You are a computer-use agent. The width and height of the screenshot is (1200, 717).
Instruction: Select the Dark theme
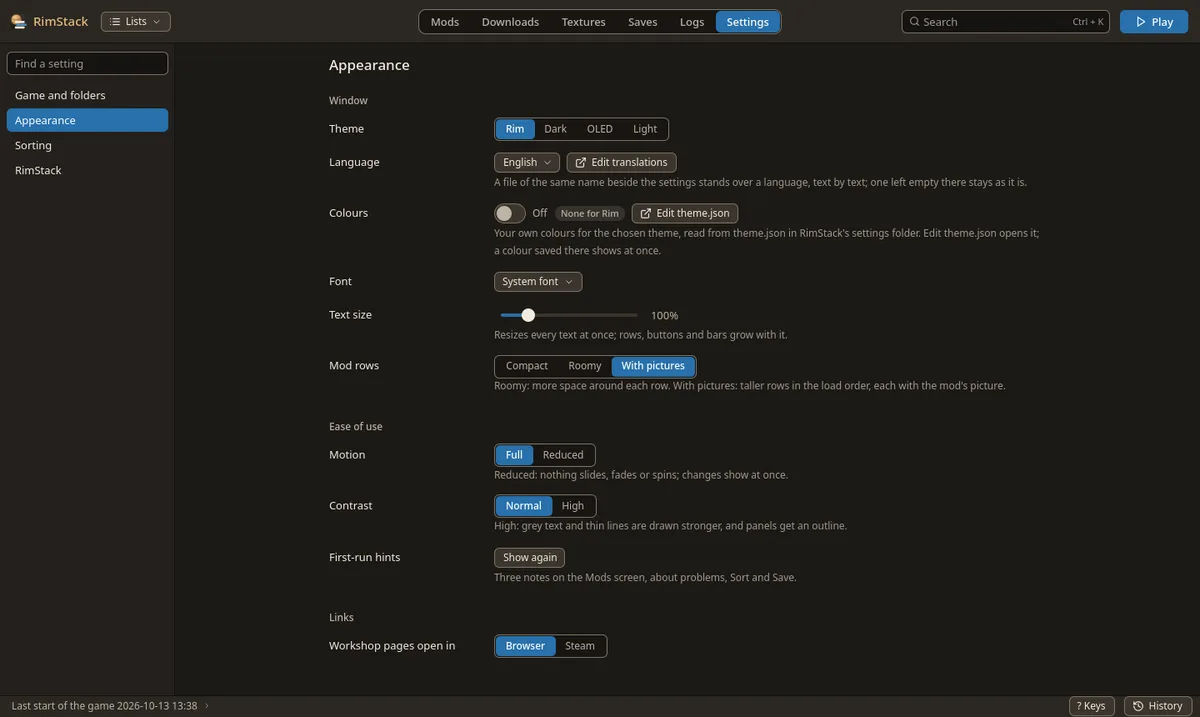coord(555,129)
